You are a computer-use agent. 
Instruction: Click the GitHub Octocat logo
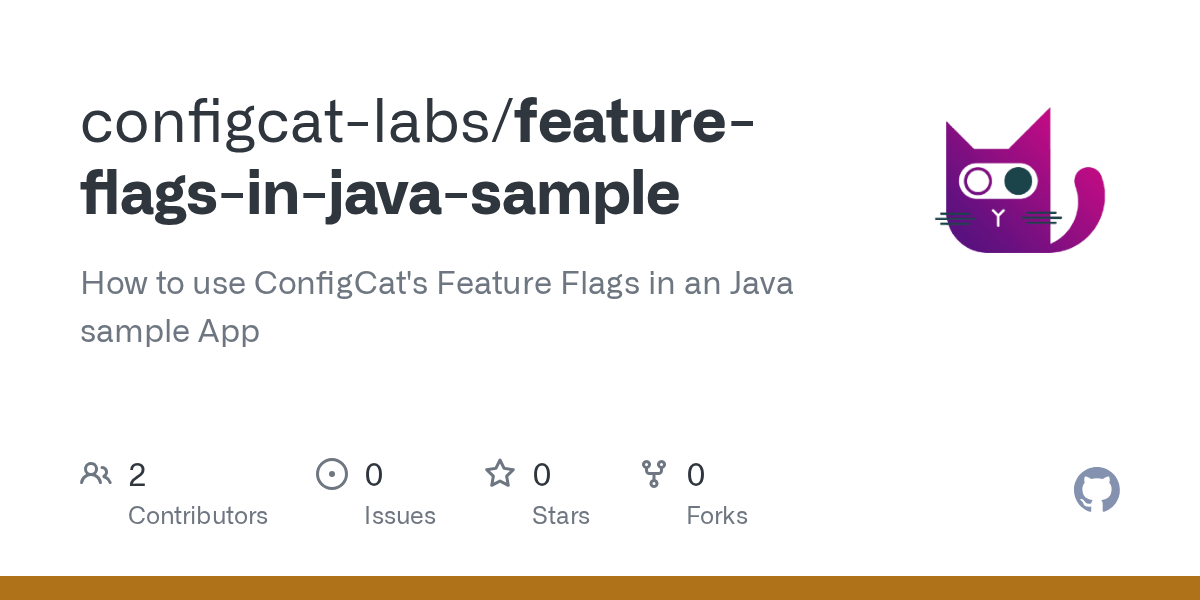pyautogui.click(x=1097, y=490)
